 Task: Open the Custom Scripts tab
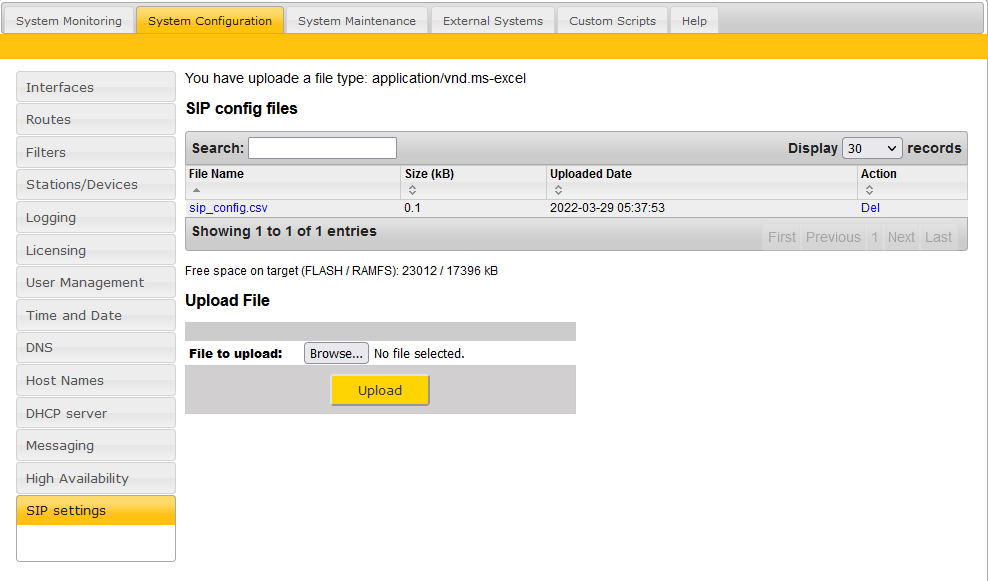[x=612, y=21]
